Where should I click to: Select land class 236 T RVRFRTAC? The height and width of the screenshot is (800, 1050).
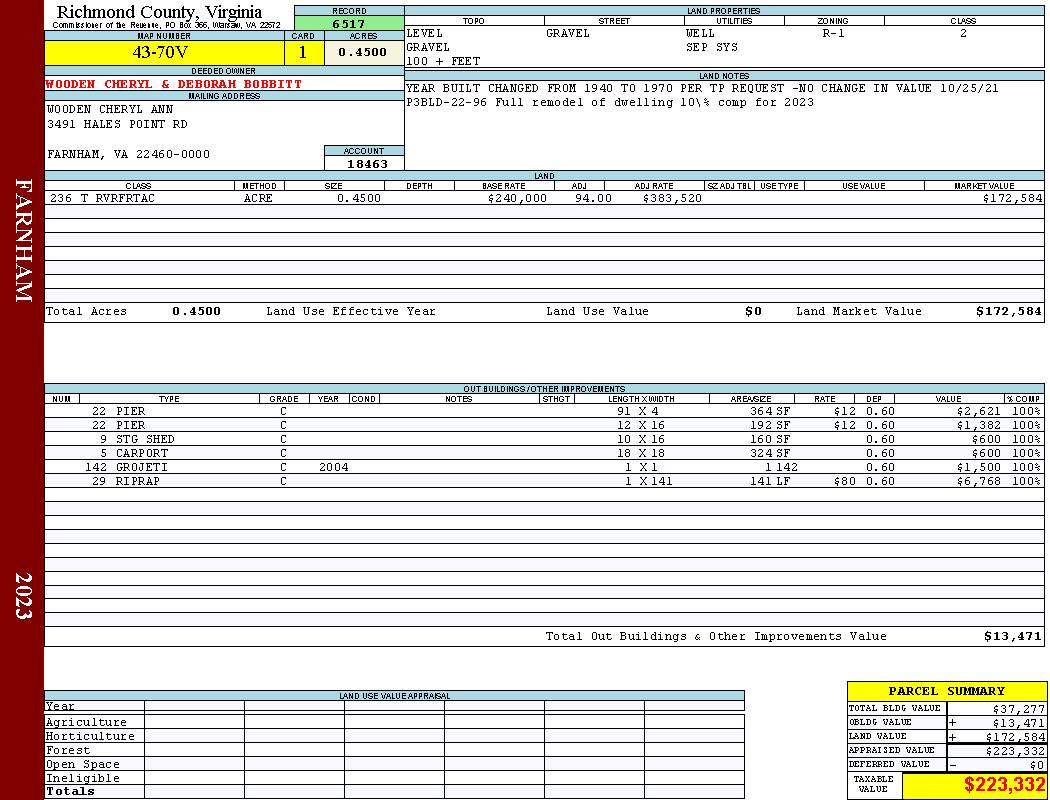coord(102,199)
